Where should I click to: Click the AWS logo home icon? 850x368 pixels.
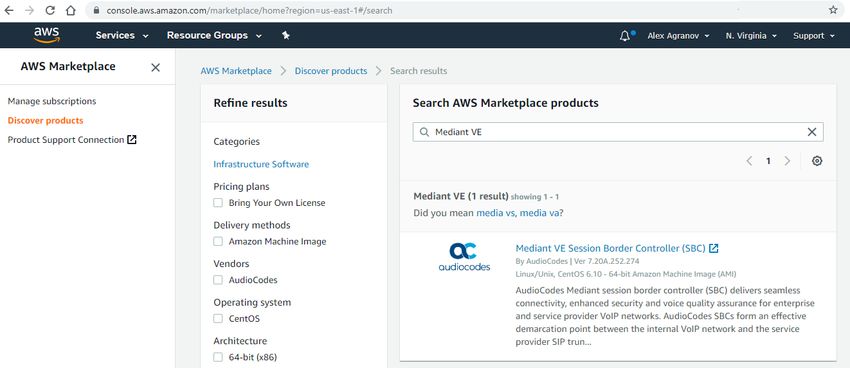47,35
